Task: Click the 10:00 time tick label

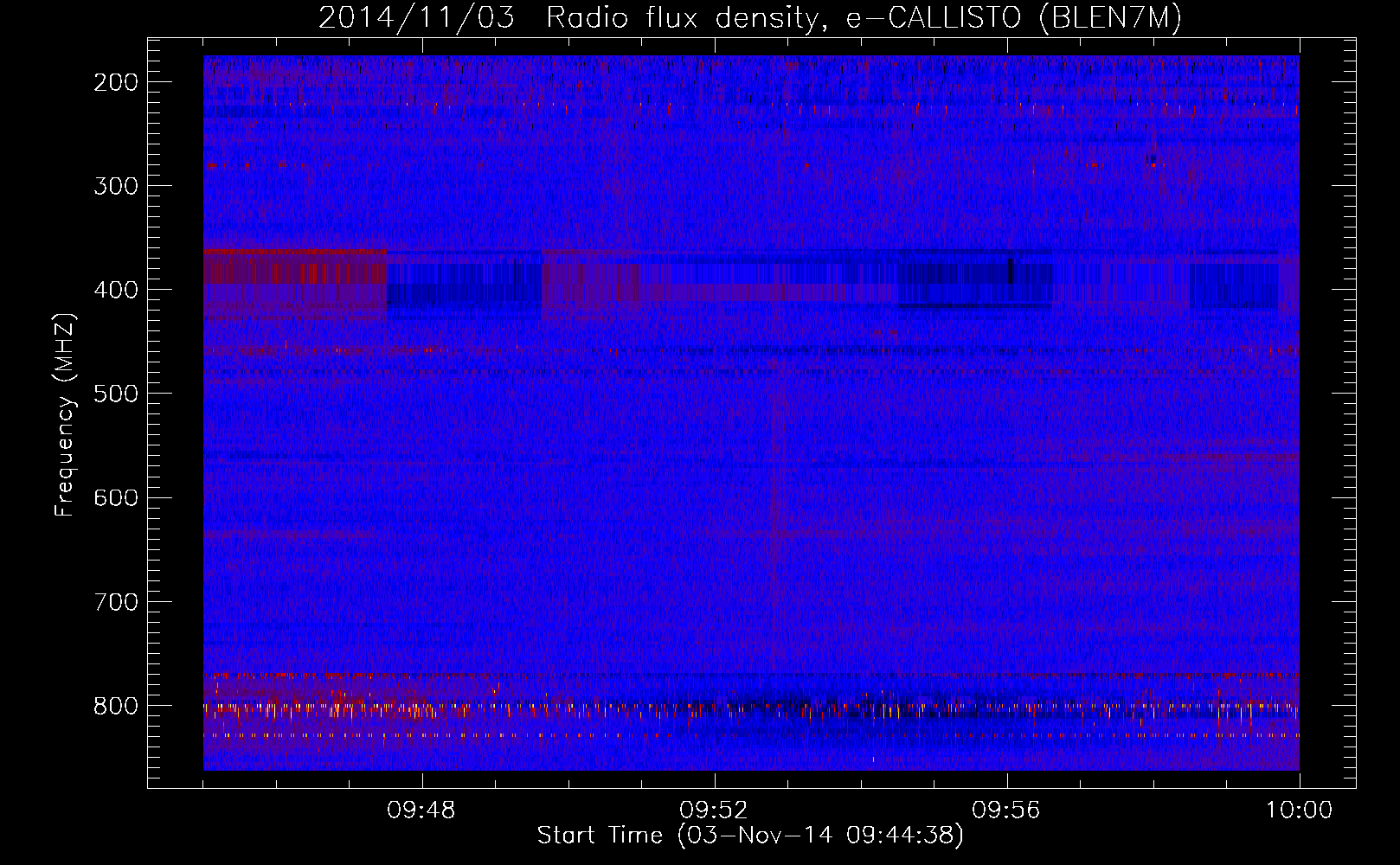Action: tap(1299, 811)
